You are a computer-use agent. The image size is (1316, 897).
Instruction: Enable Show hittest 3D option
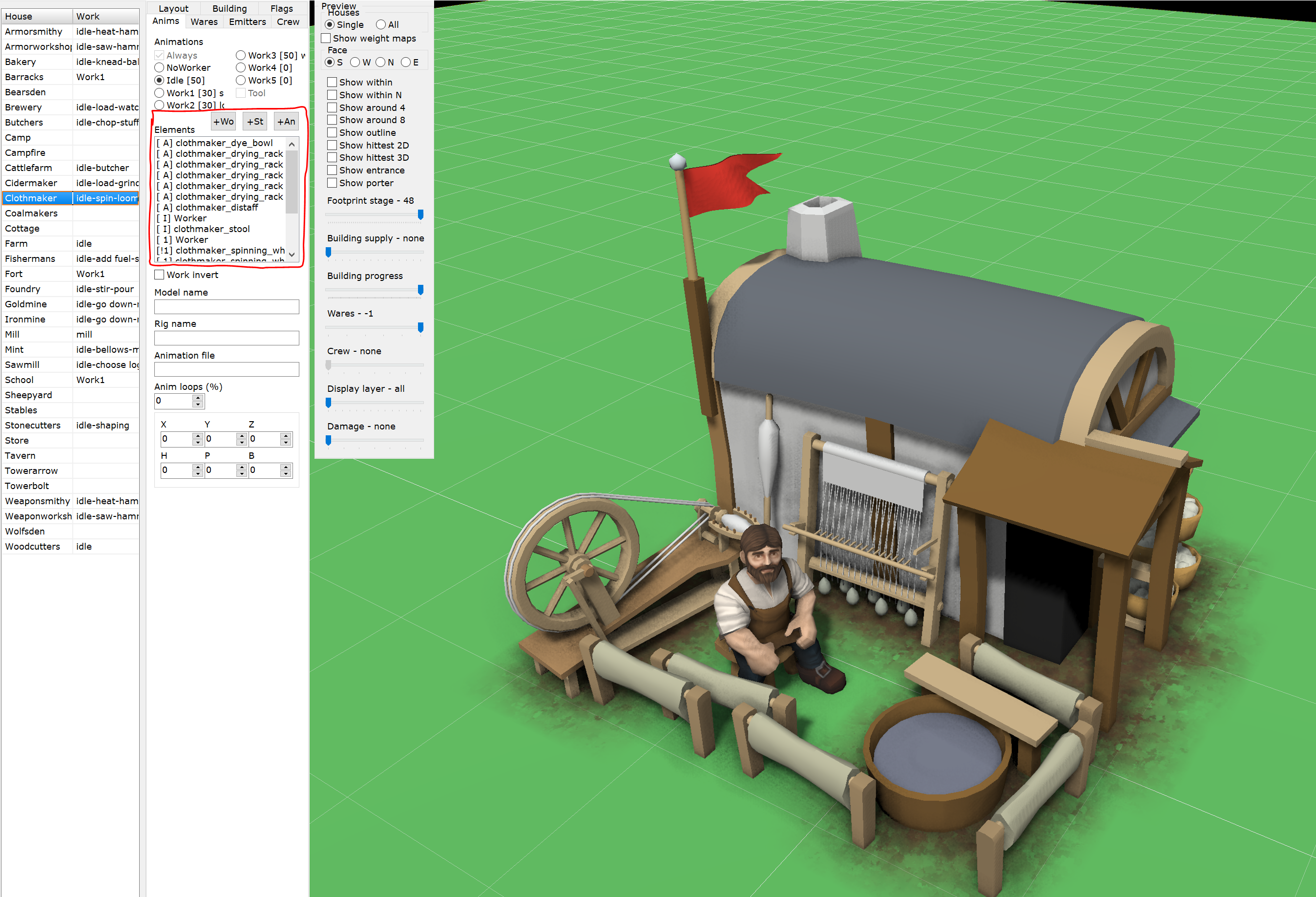(x=333, y=157)
